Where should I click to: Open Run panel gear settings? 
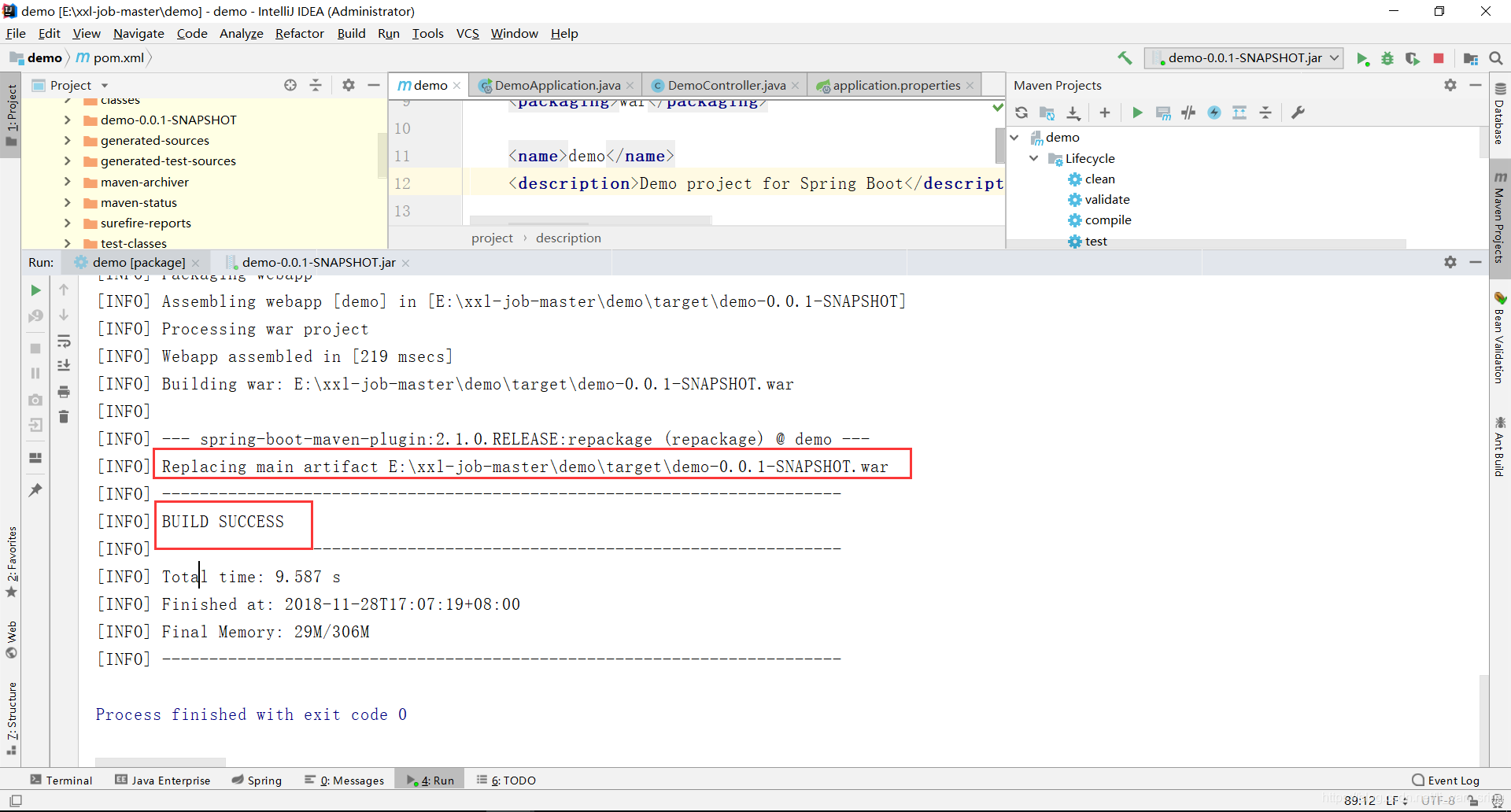pyautogui.click(x=1450, y=262)
